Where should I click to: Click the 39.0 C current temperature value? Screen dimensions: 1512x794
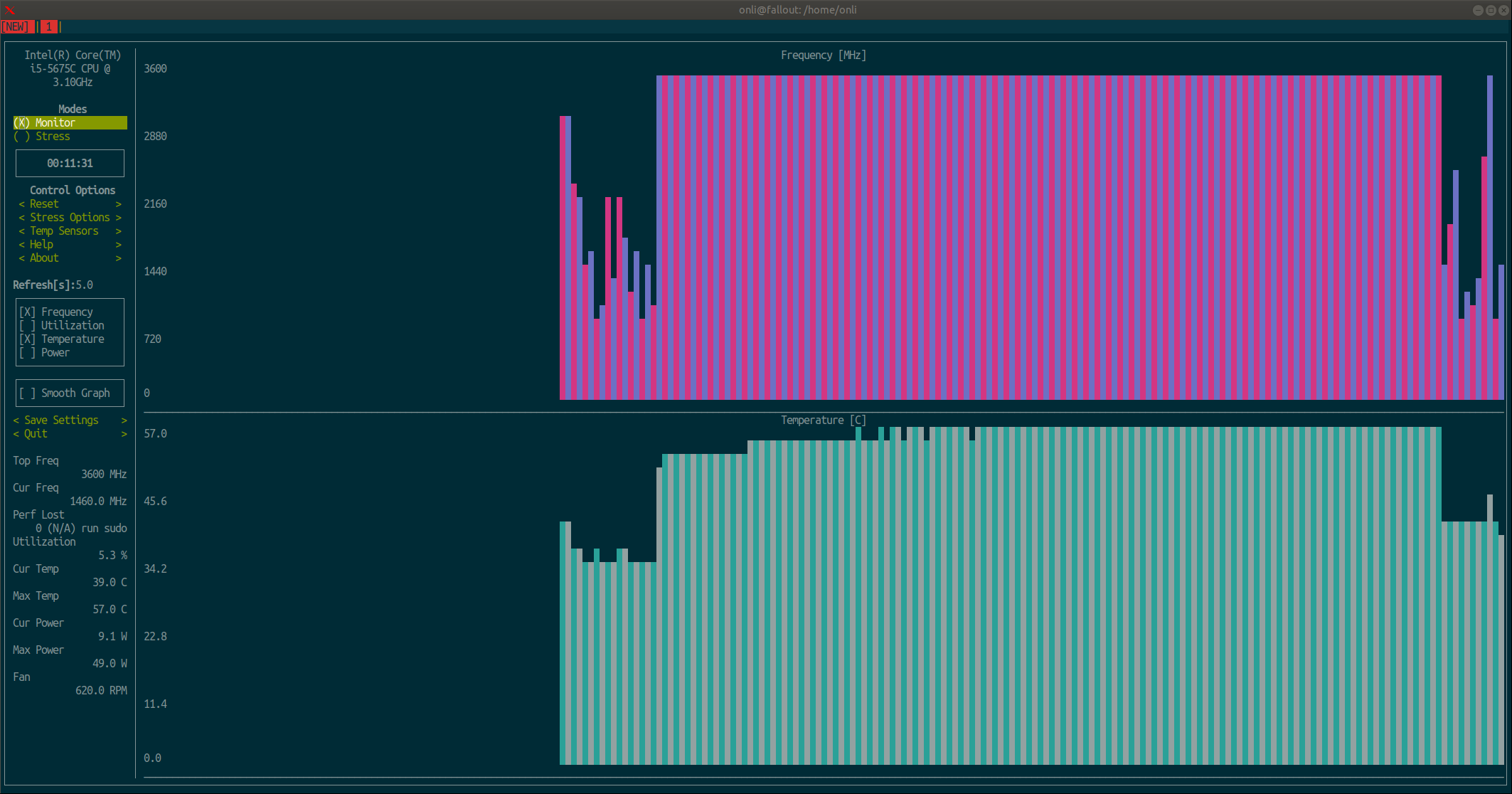pyautogui.click(x=110, y=583)
